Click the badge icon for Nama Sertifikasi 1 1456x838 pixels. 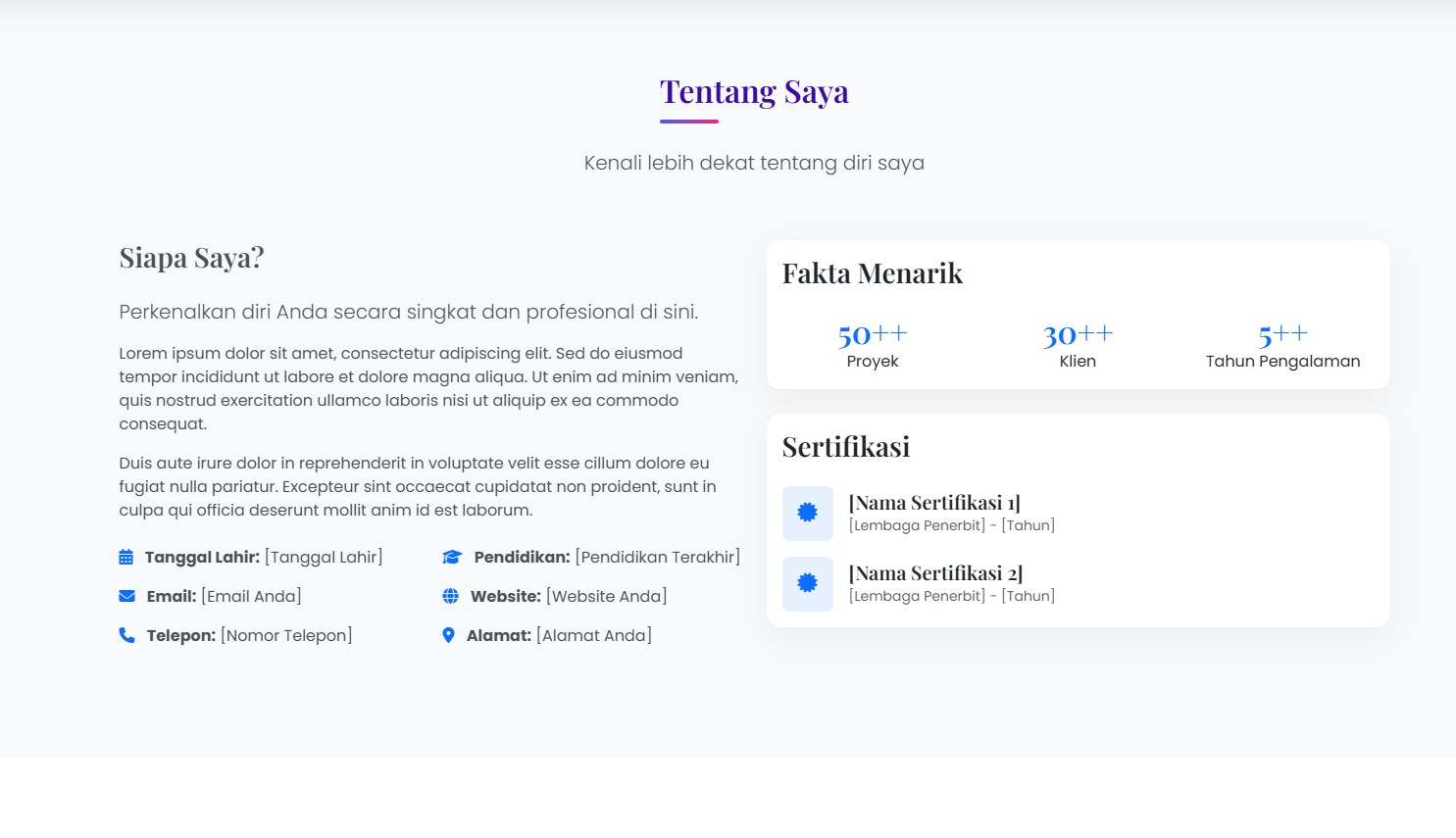pos(807,513)
